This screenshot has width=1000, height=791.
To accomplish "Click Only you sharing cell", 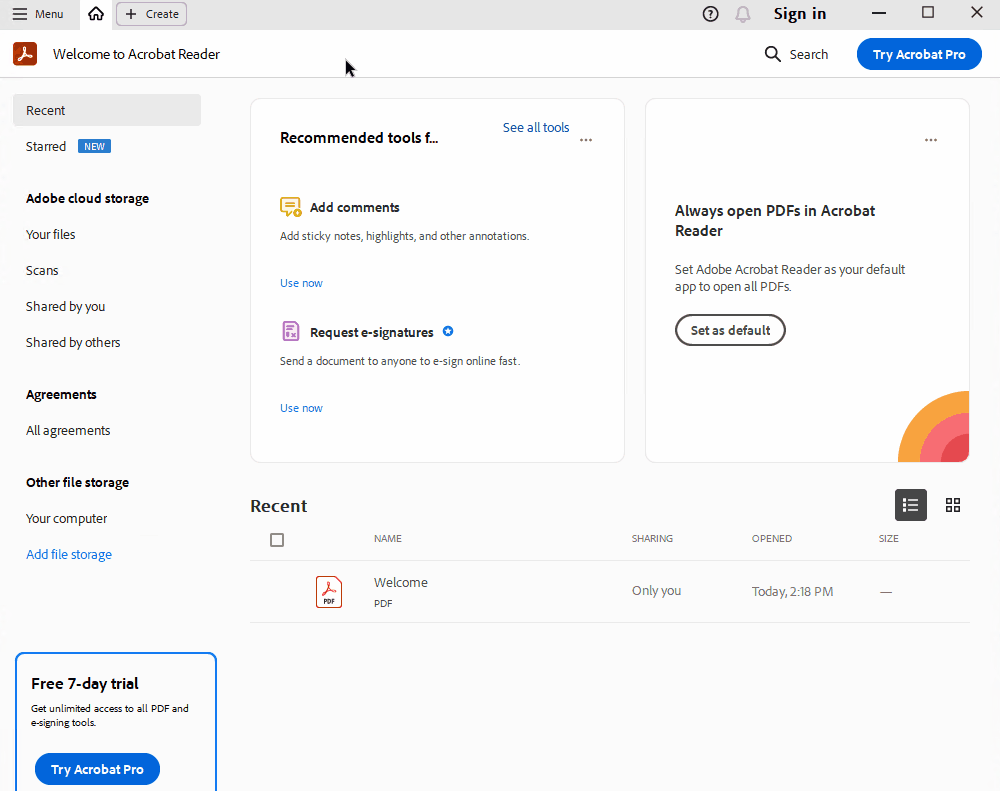I will click(x=656, y=591).
